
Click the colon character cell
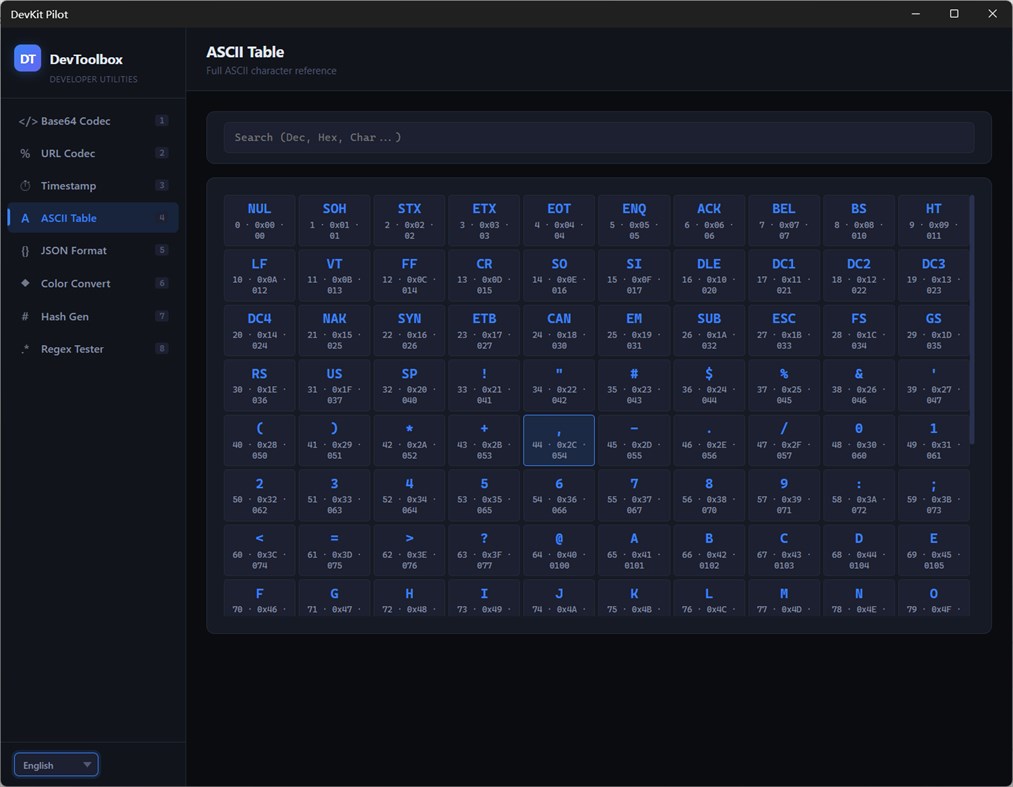click(x=859, y=495)
